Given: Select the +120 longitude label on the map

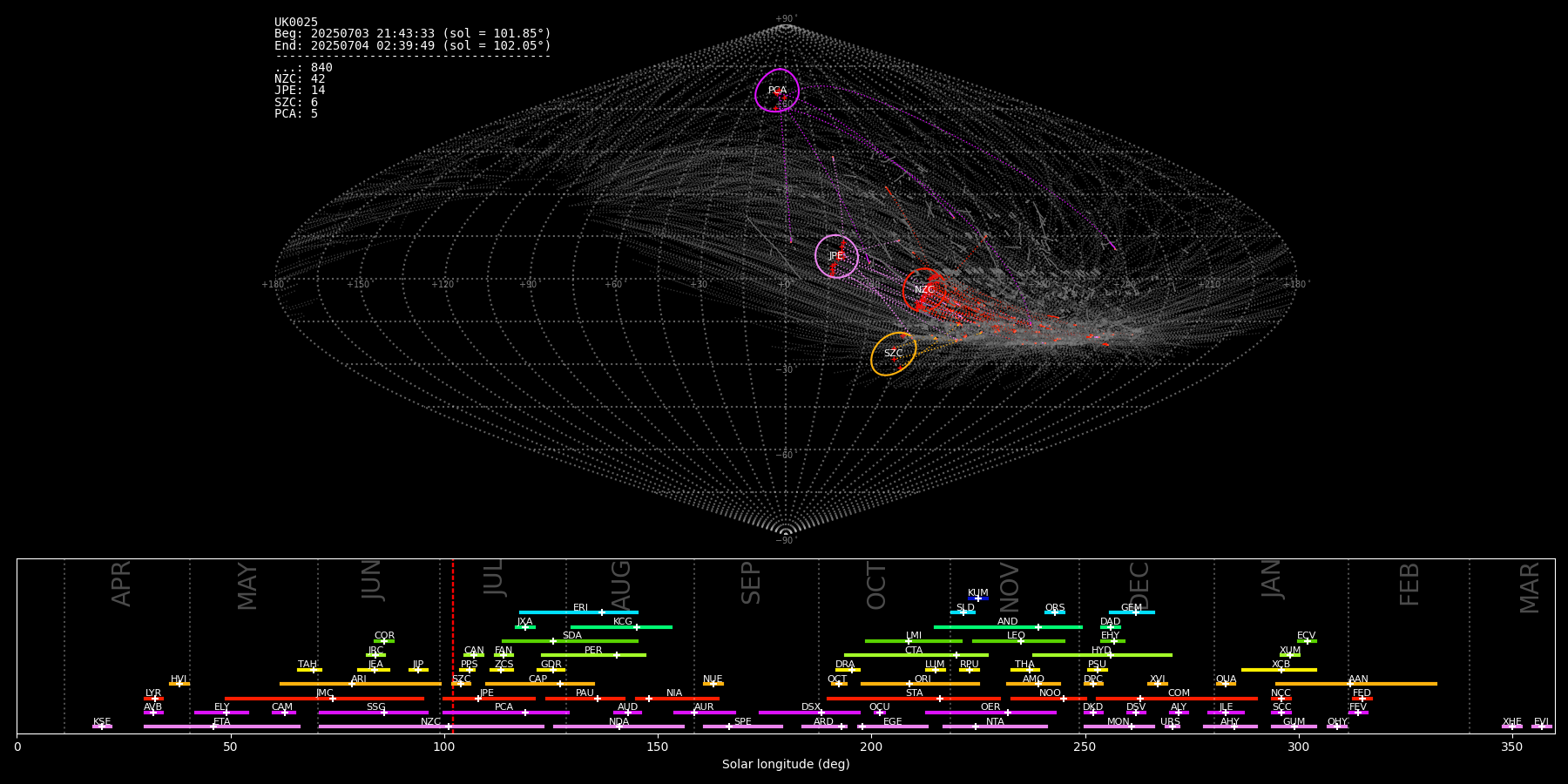Looking at the screenshot, I should click(x=443, y=285).
